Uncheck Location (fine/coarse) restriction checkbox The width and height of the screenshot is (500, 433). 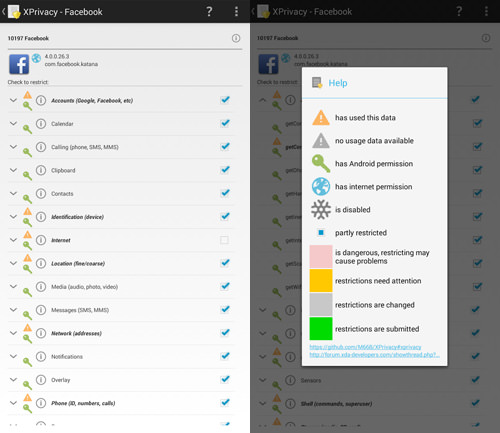pyautogui.click(x=225, y=263)
